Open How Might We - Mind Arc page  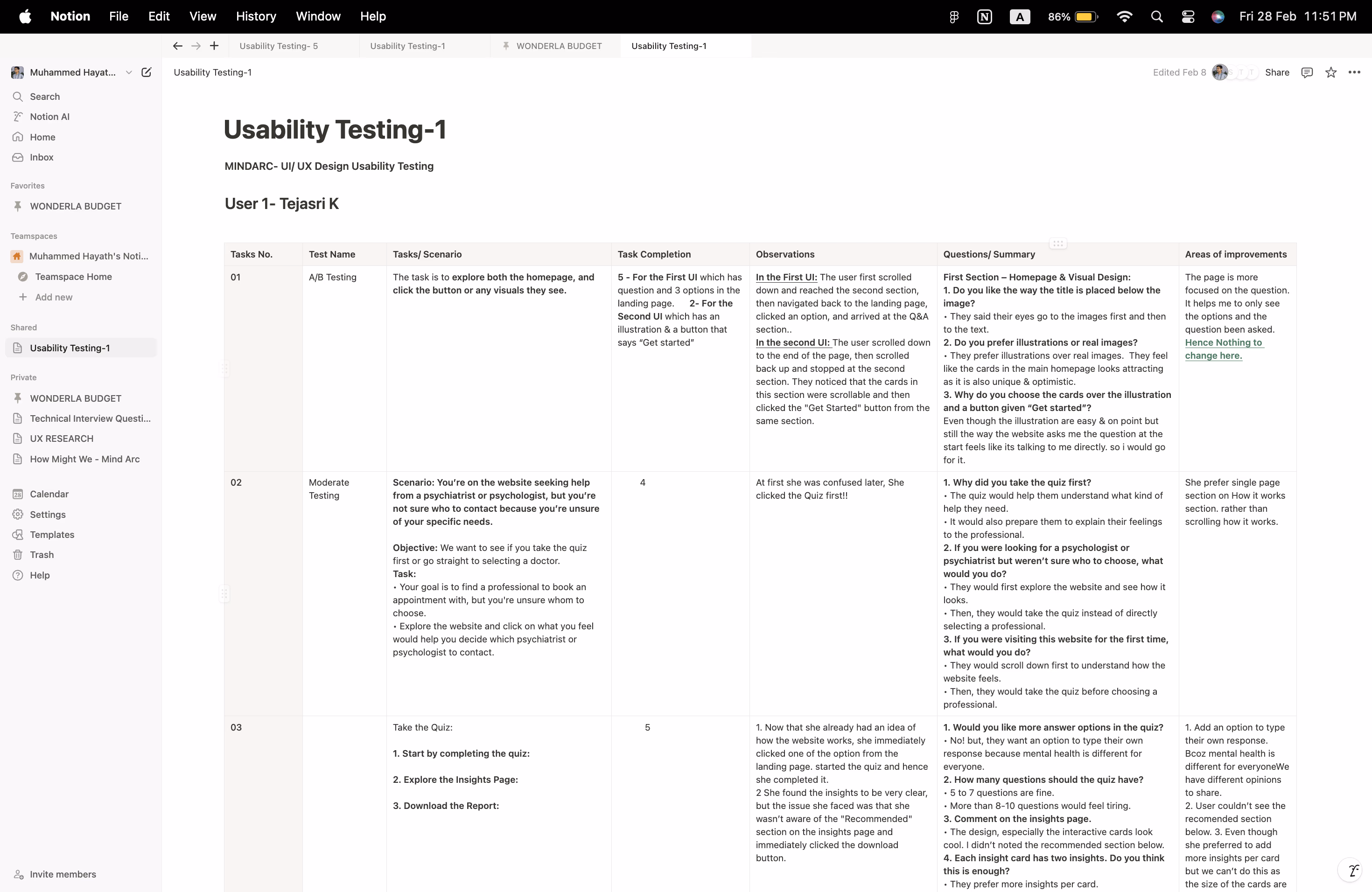point(81,459)
